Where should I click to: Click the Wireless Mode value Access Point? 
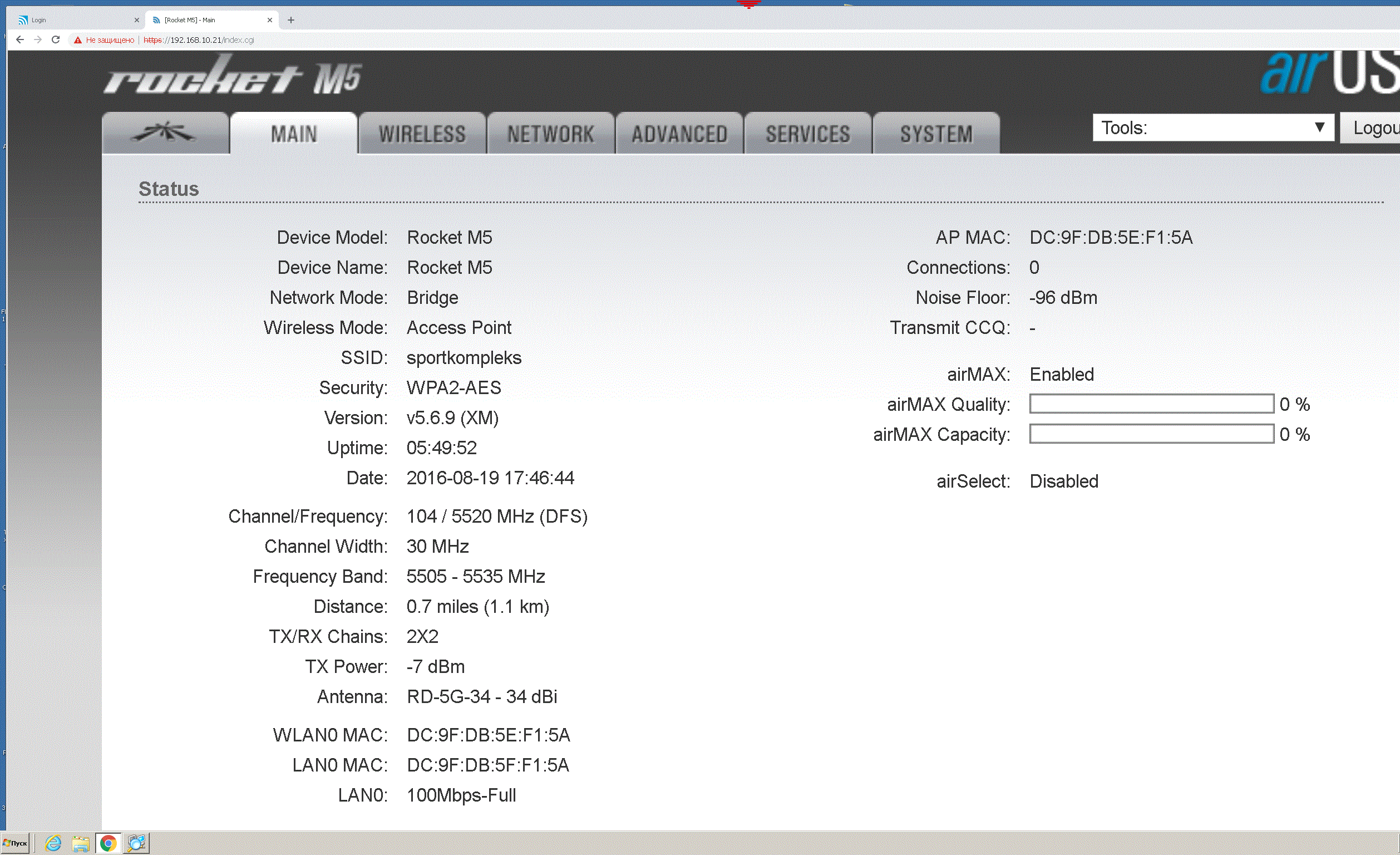[459, 328]
